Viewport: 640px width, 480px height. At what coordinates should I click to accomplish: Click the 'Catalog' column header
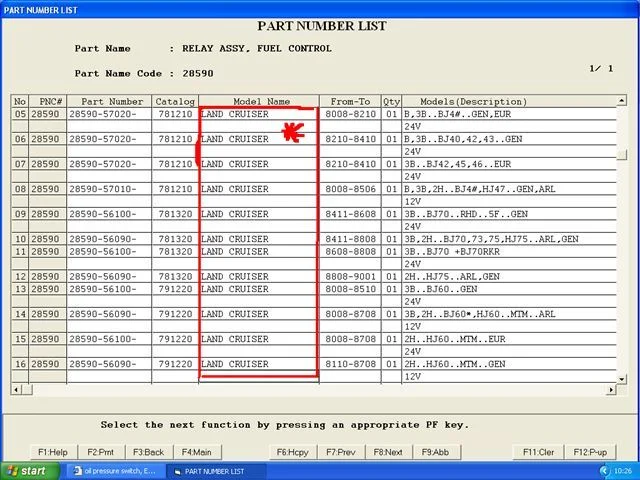[175, 101]
